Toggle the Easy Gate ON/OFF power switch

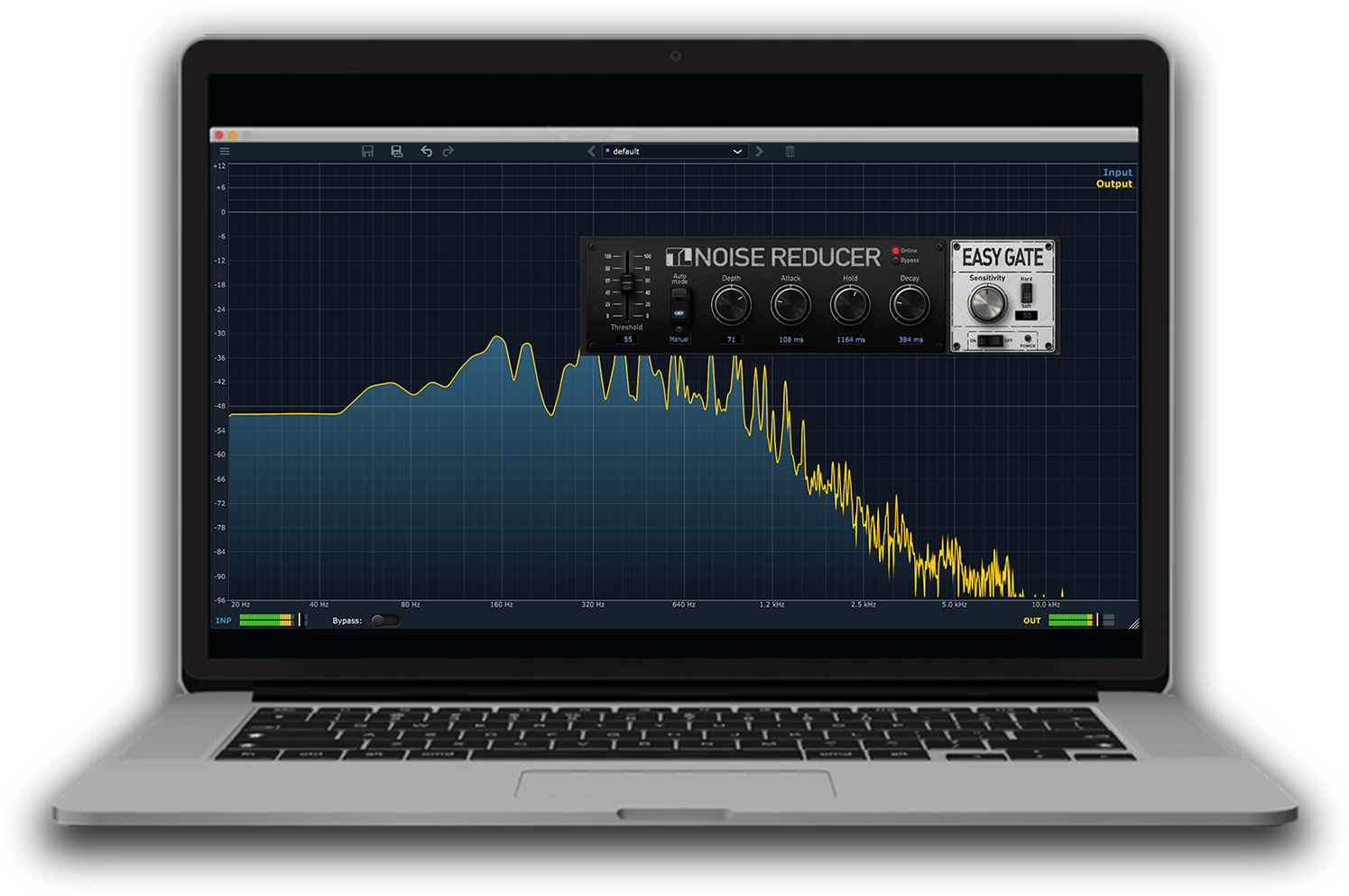(990, 340)
